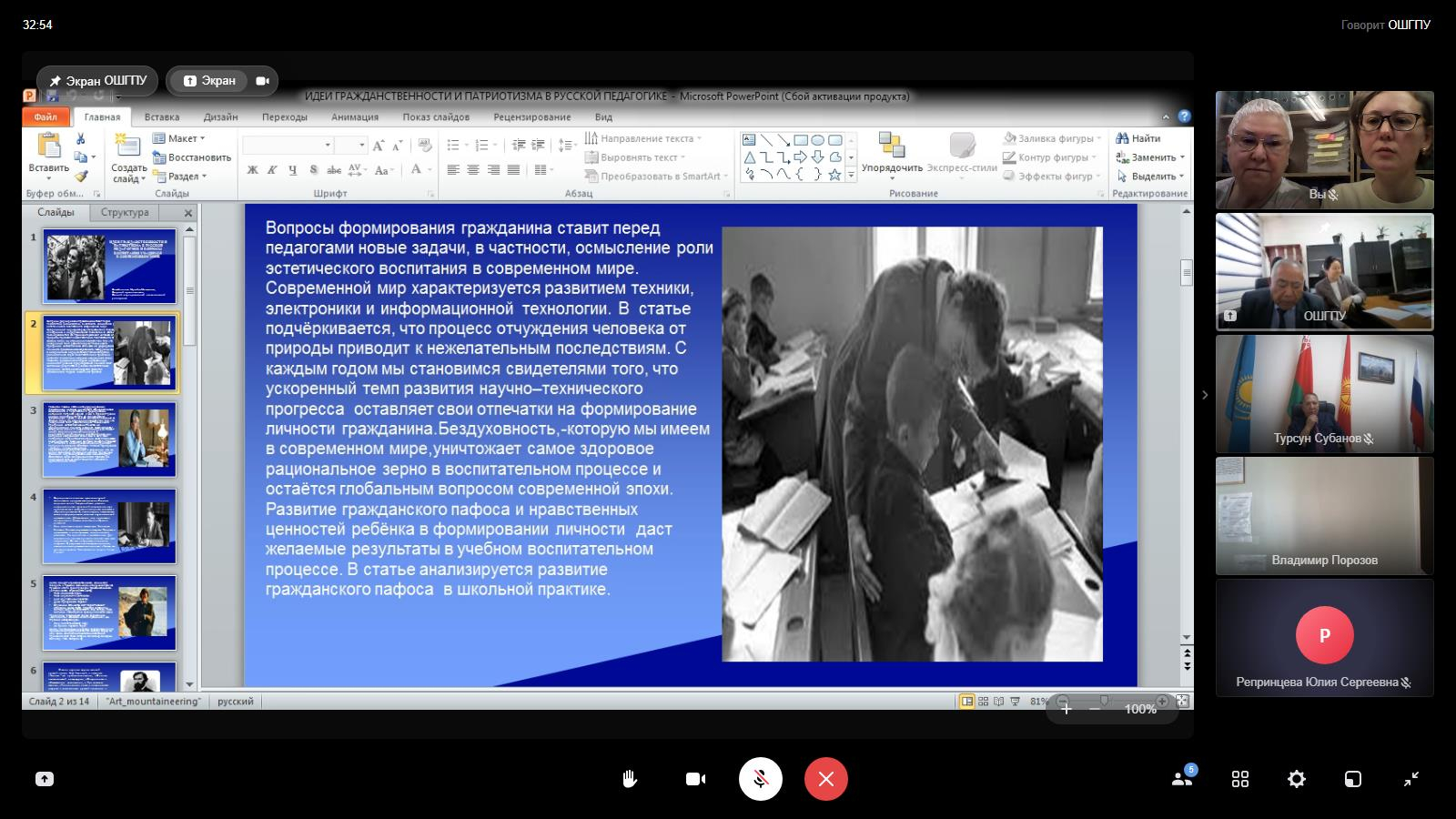The height and width of the screenshot is (819, 1456).
Task: Switch to the grid layout view
Action: pyautogui.click(x=1240, y=779)
